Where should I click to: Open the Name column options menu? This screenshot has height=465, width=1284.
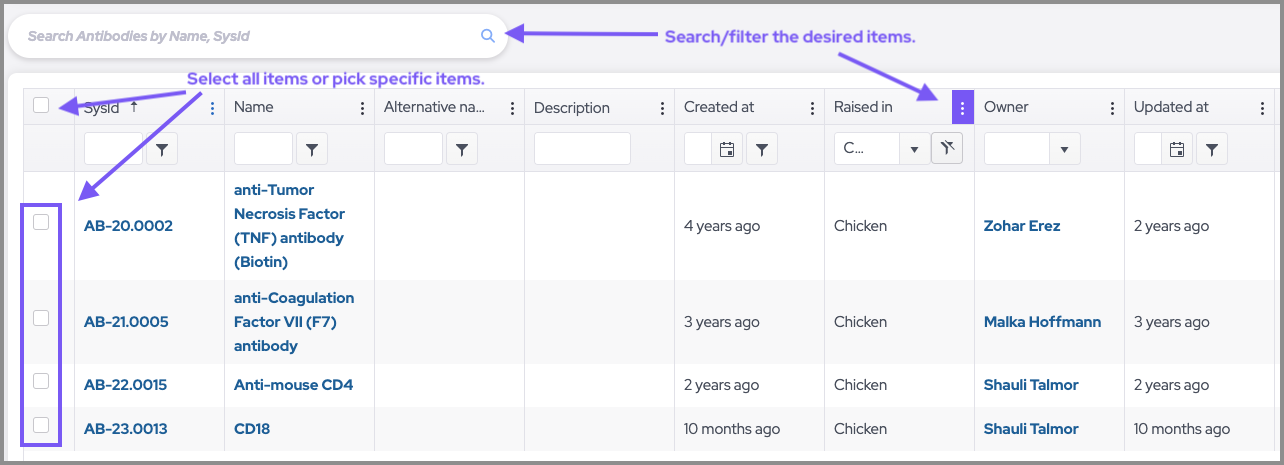tap(362, 108)
